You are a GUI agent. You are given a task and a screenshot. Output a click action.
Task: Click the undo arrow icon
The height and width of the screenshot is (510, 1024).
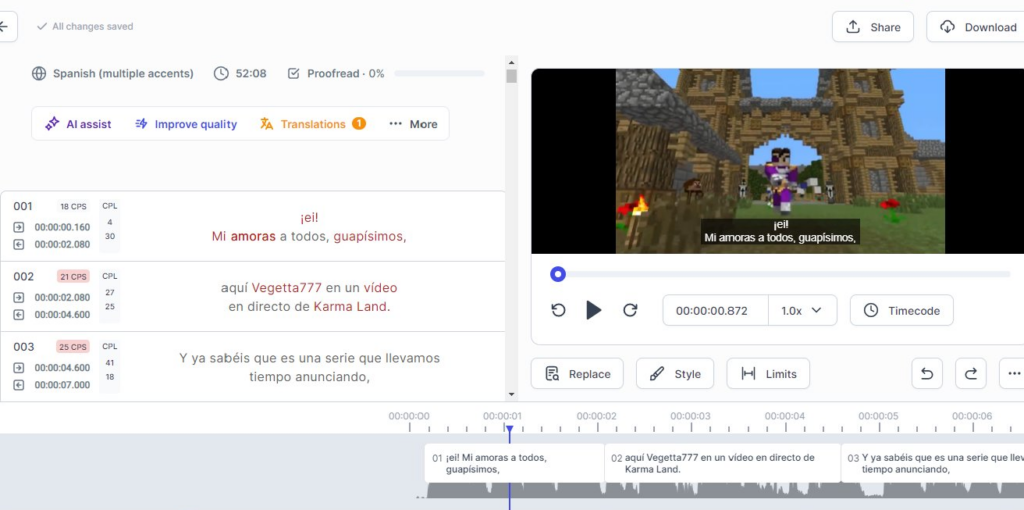point(927,374)
